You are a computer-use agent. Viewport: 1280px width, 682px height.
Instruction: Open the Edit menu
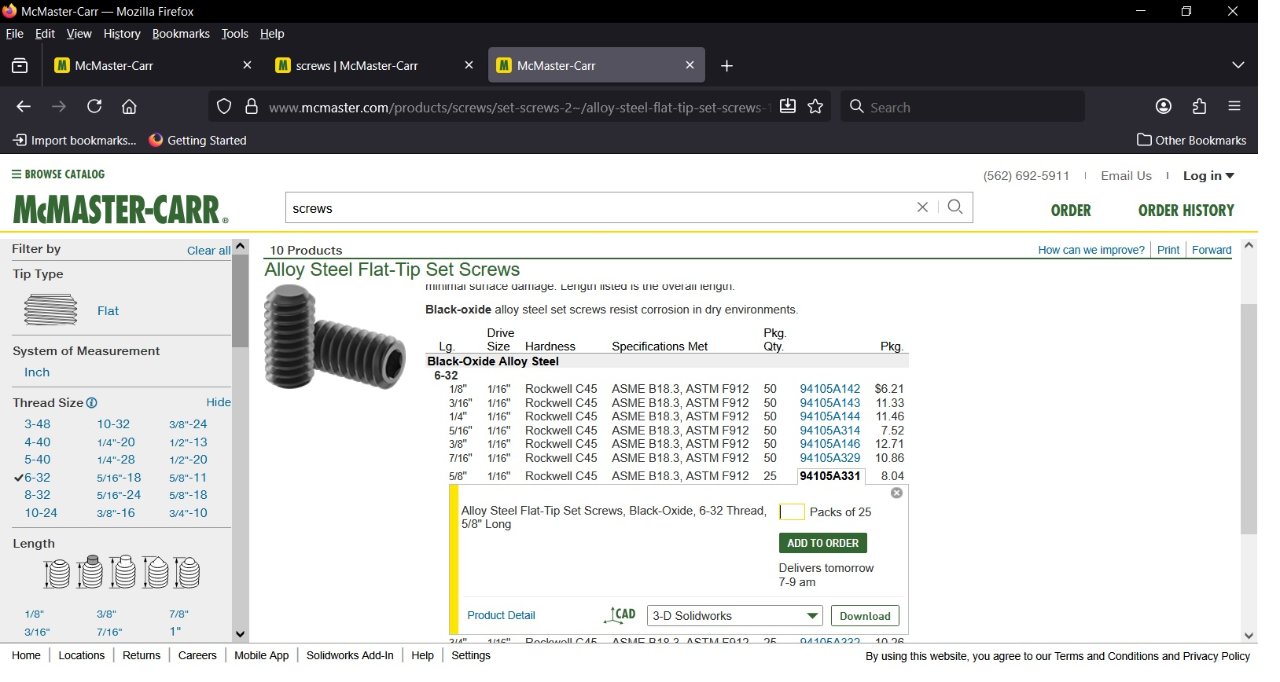[45, 33]
